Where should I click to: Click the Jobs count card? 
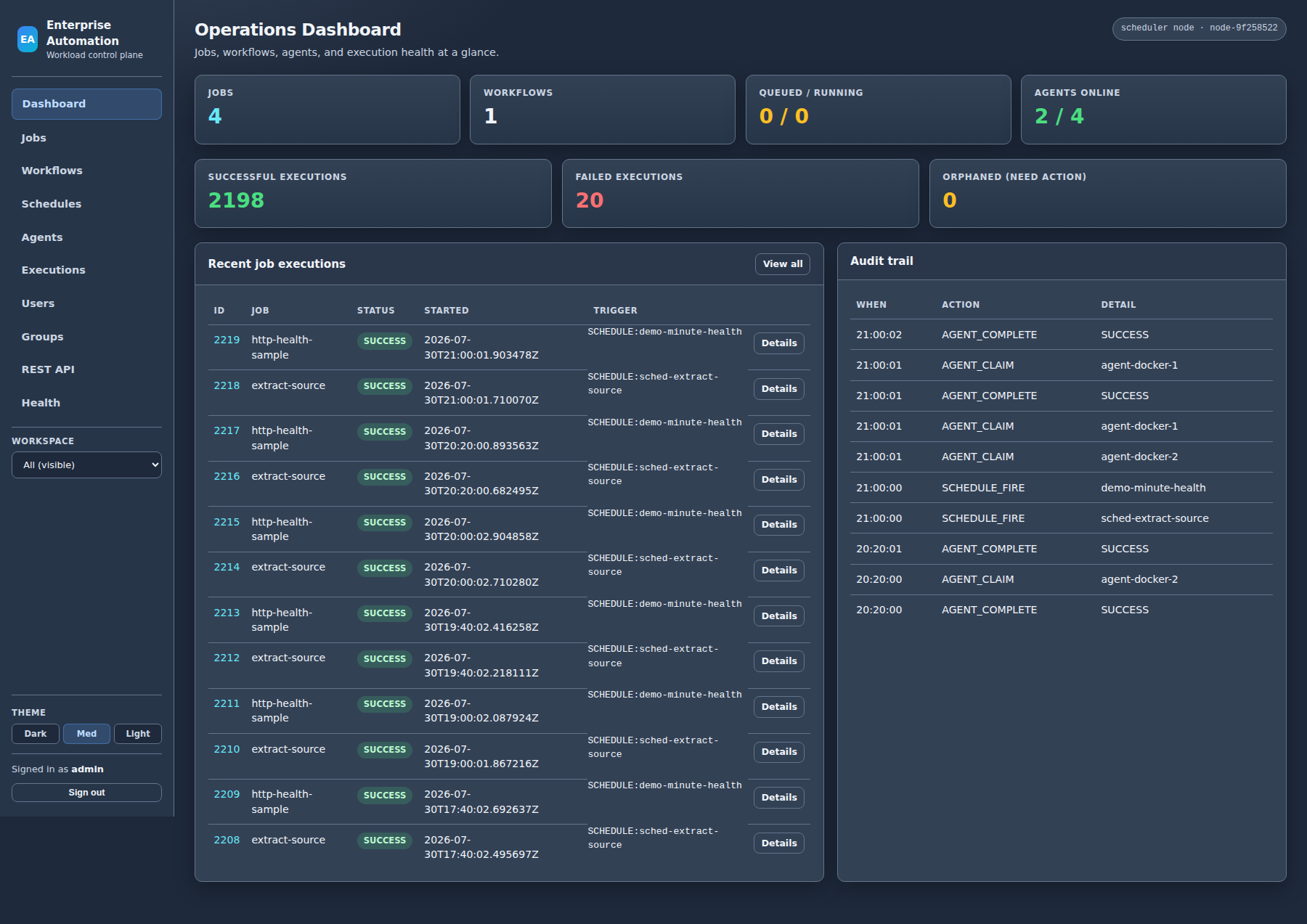click(x=327, y=110)
